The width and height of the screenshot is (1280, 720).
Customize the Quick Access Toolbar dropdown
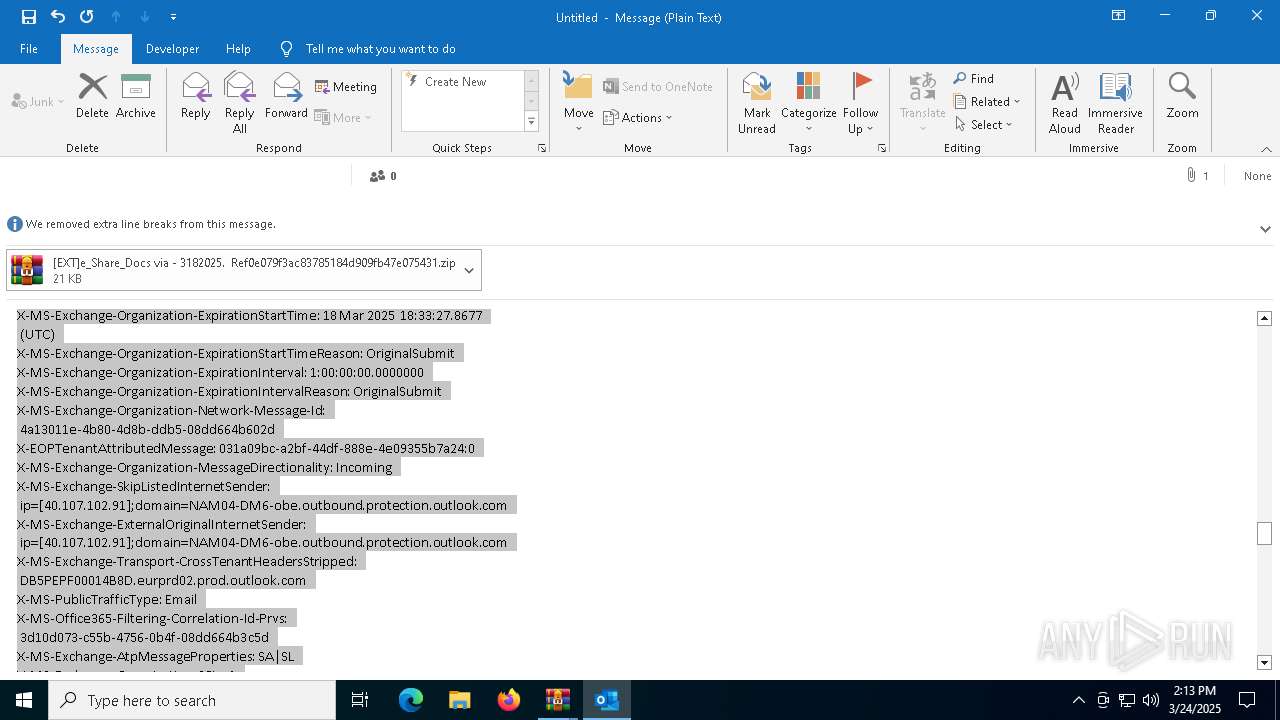173,17
